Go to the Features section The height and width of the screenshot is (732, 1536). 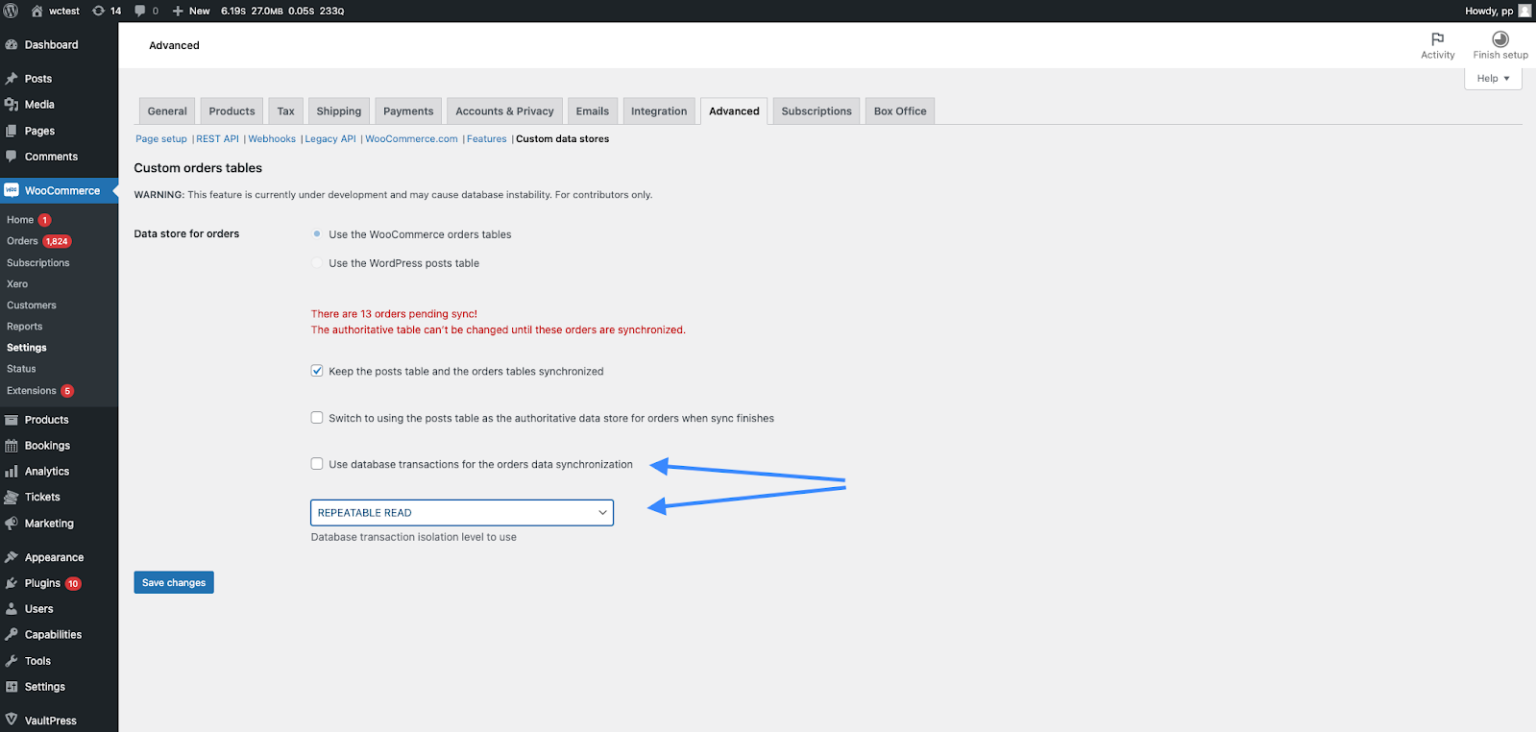click(487, 139)
